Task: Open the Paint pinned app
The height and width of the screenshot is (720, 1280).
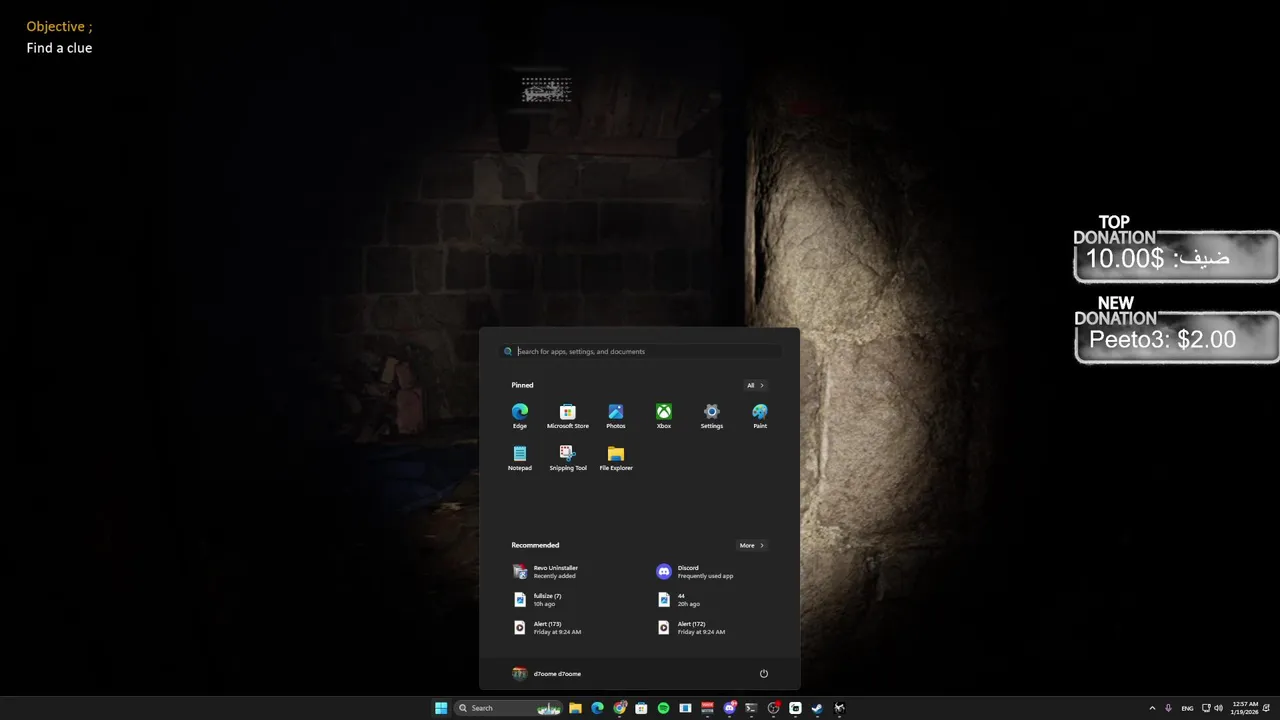Action: (760, 416)
